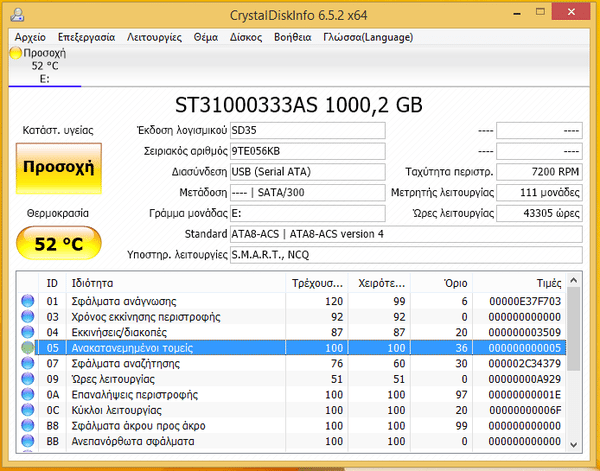
Task: Open the Επεξεργασία menu
Action: pyautogui.click(x=86, y=37)
